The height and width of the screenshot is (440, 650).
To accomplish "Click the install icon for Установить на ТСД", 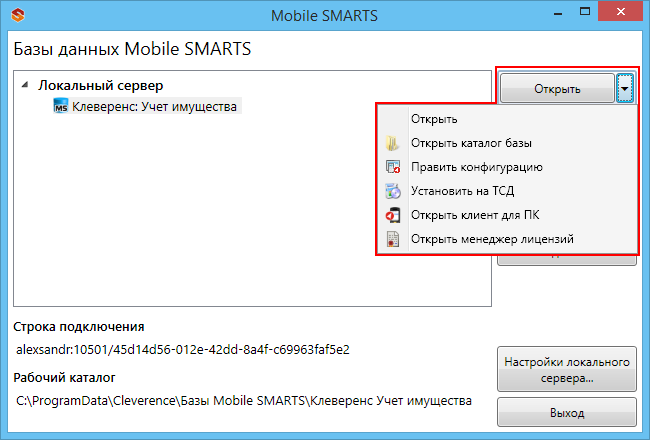I will pyautogui.click(x=393, y=191).
